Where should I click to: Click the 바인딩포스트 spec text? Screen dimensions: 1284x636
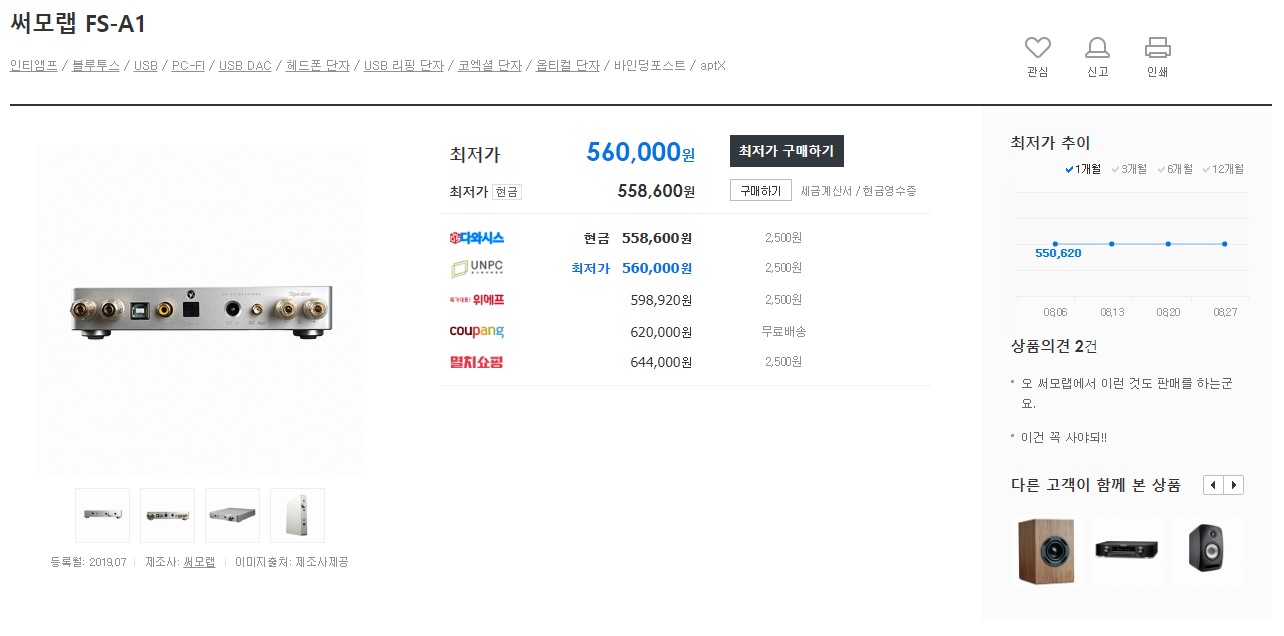tap(650, 66)
